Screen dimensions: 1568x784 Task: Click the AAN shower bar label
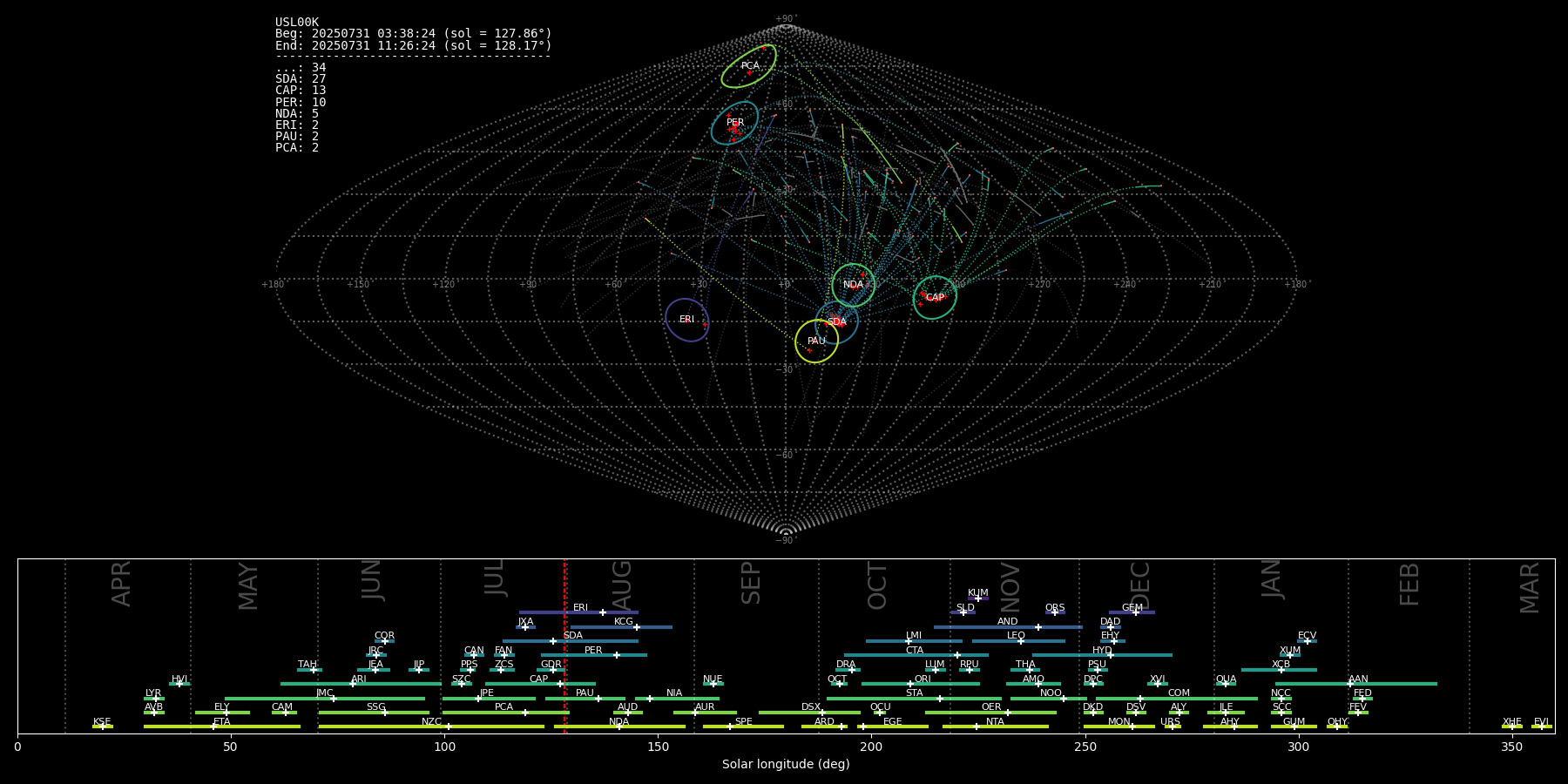pyautogui.click(x=1358, y=679)
